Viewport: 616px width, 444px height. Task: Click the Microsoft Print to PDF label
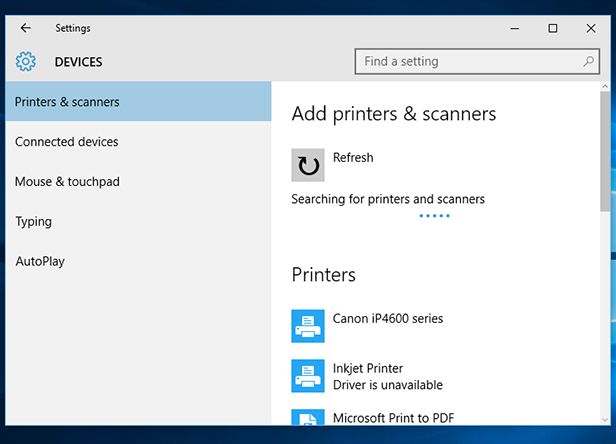coord(393,418)
